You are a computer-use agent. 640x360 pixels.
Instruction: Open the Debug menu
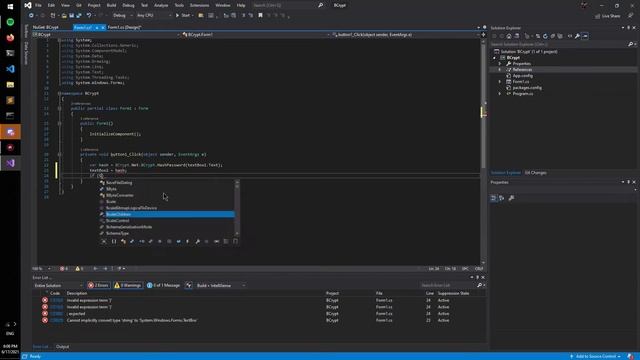pyautogui.click(x=128, y=5)
